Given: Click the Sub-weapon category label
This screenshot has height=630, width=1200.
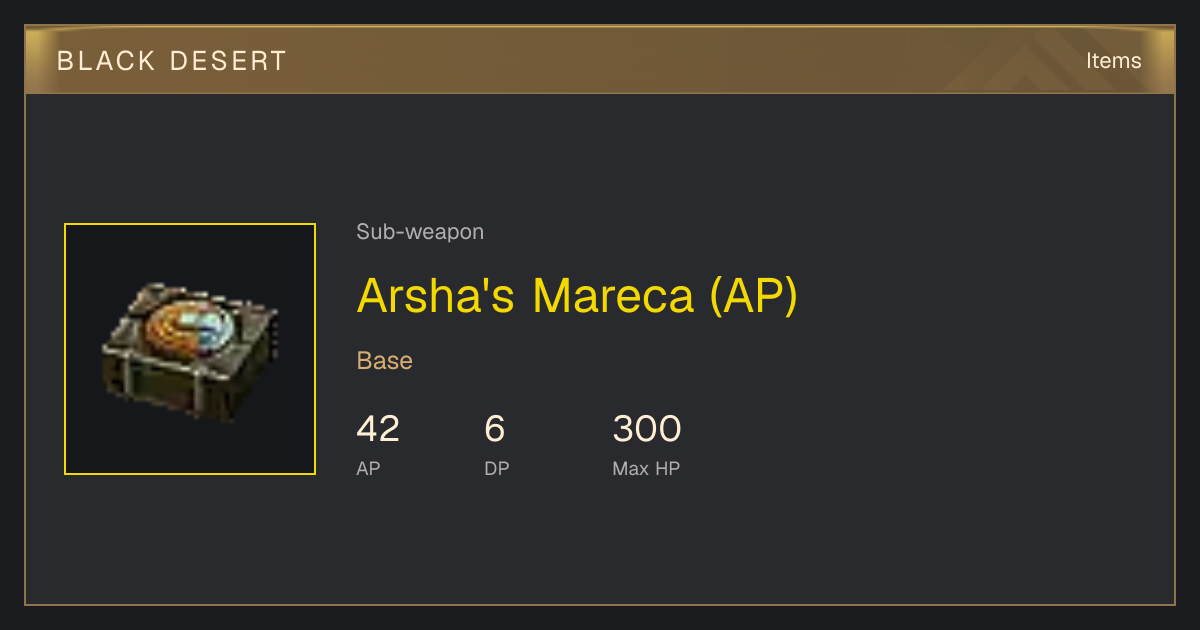Looking at the screenshot, I should [420, 232].
